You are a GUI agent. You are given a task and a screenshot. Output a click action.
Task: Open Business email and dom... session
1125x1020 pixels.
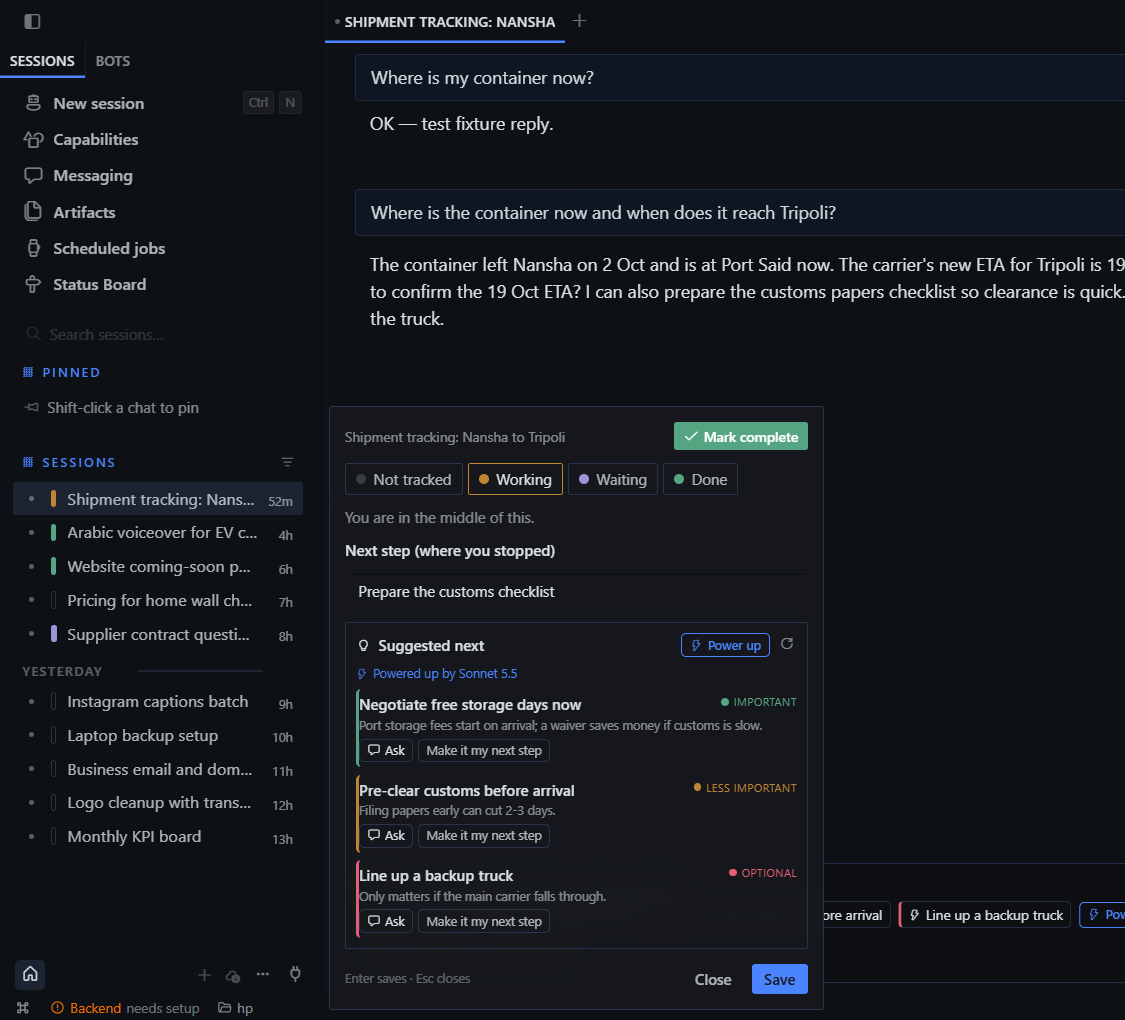158,770
